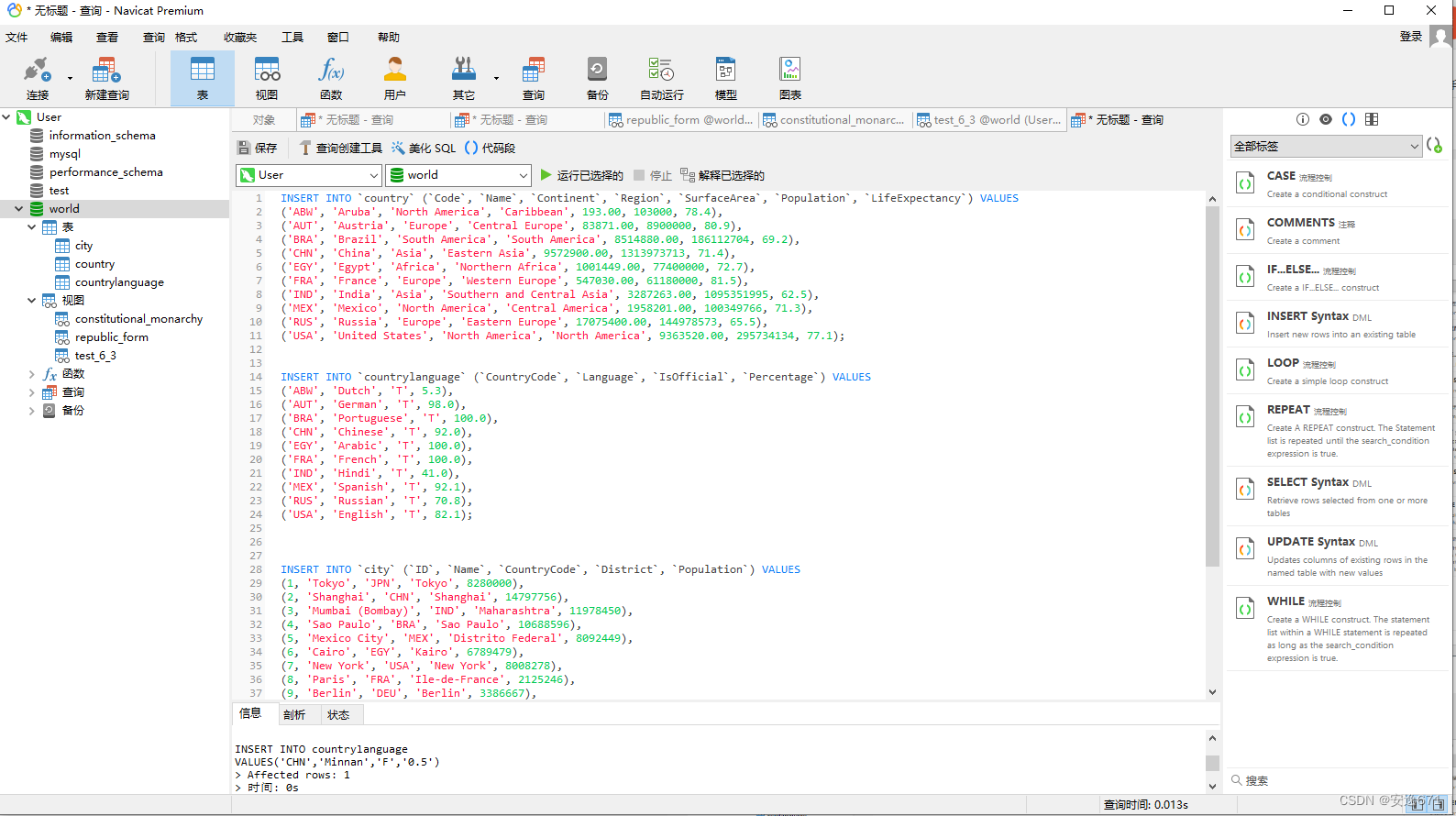Switch to test_6_3 @world tab
The width and height of the screenshot is (1456, 816).
[x=989, y=120]
